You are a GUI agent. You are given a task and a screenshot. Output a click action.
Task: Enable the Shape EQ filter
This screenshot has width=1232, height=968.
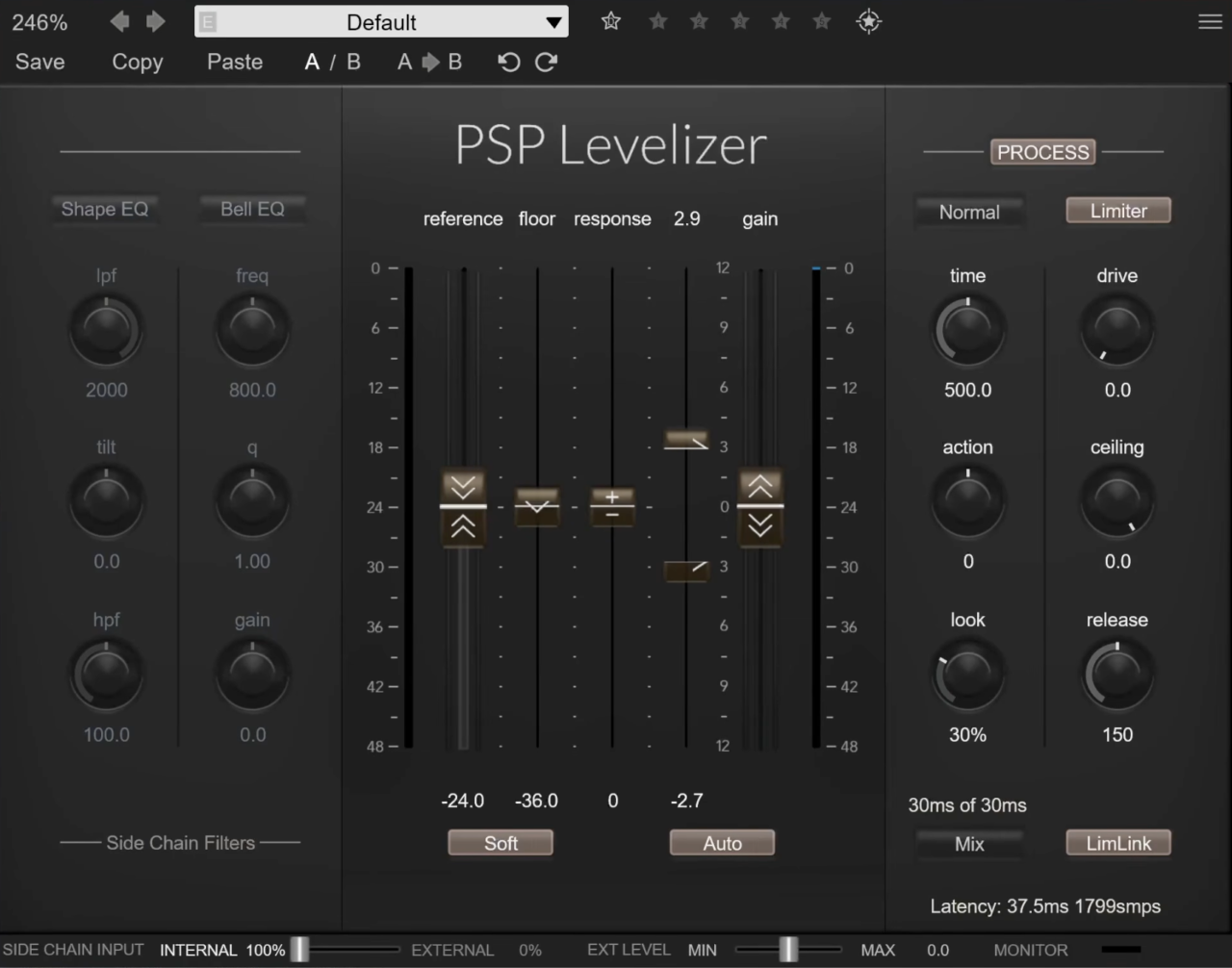105,209
